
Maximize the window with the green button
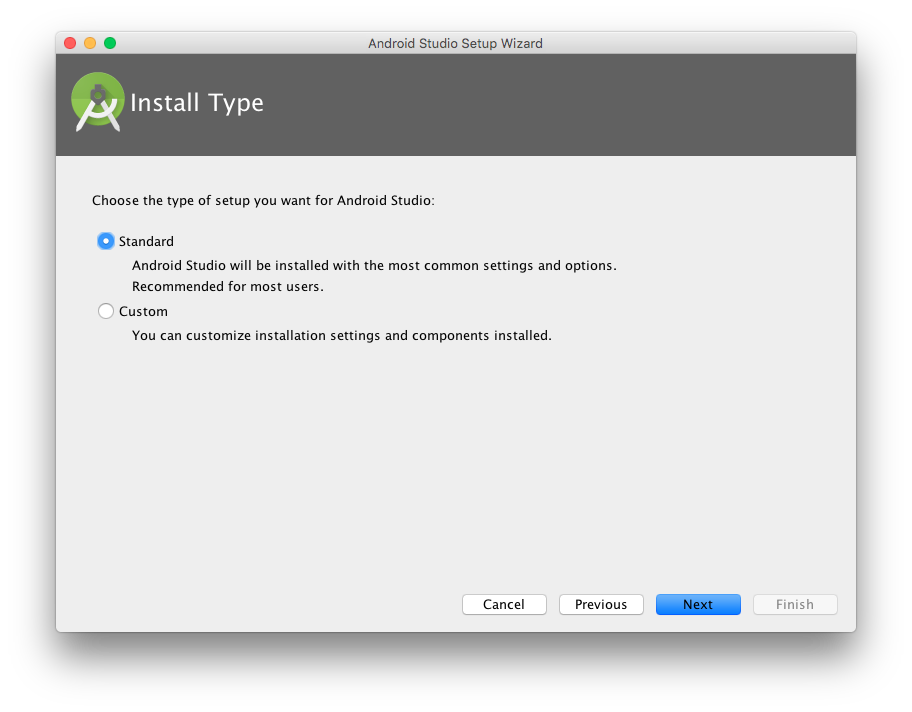click(x=110, y=43)
